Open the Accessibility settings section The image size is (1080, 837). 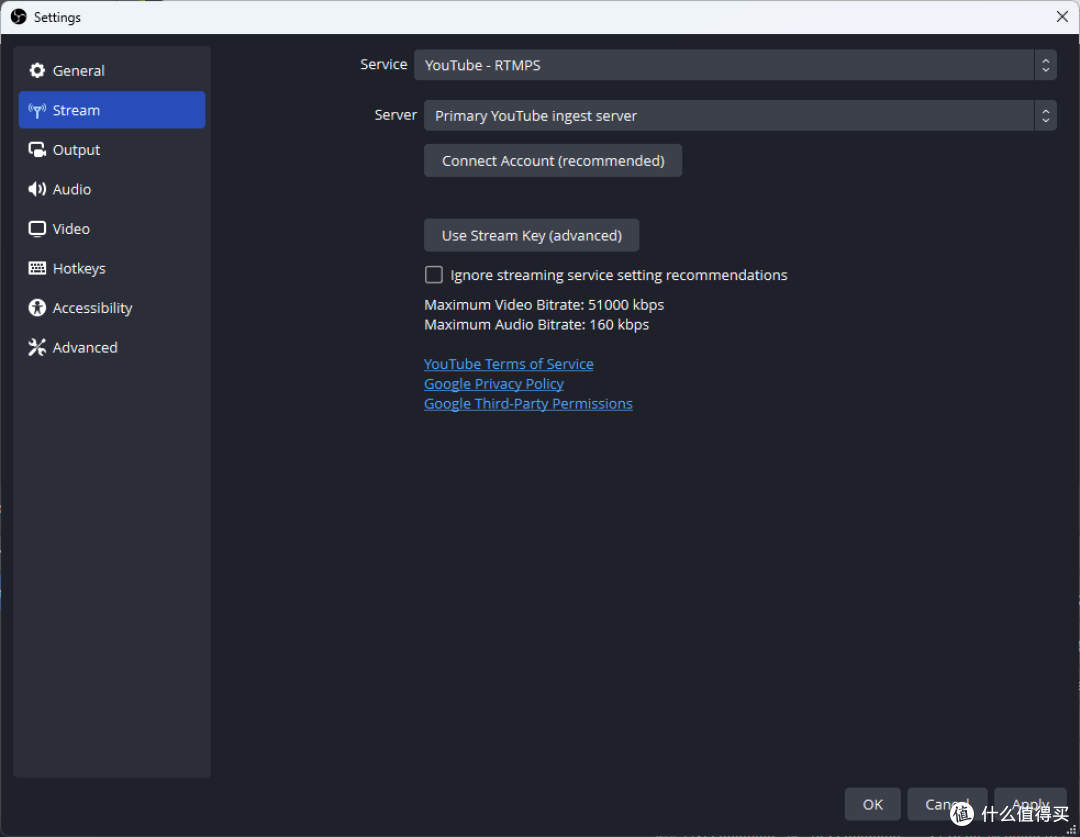click(x=112, y=307)
